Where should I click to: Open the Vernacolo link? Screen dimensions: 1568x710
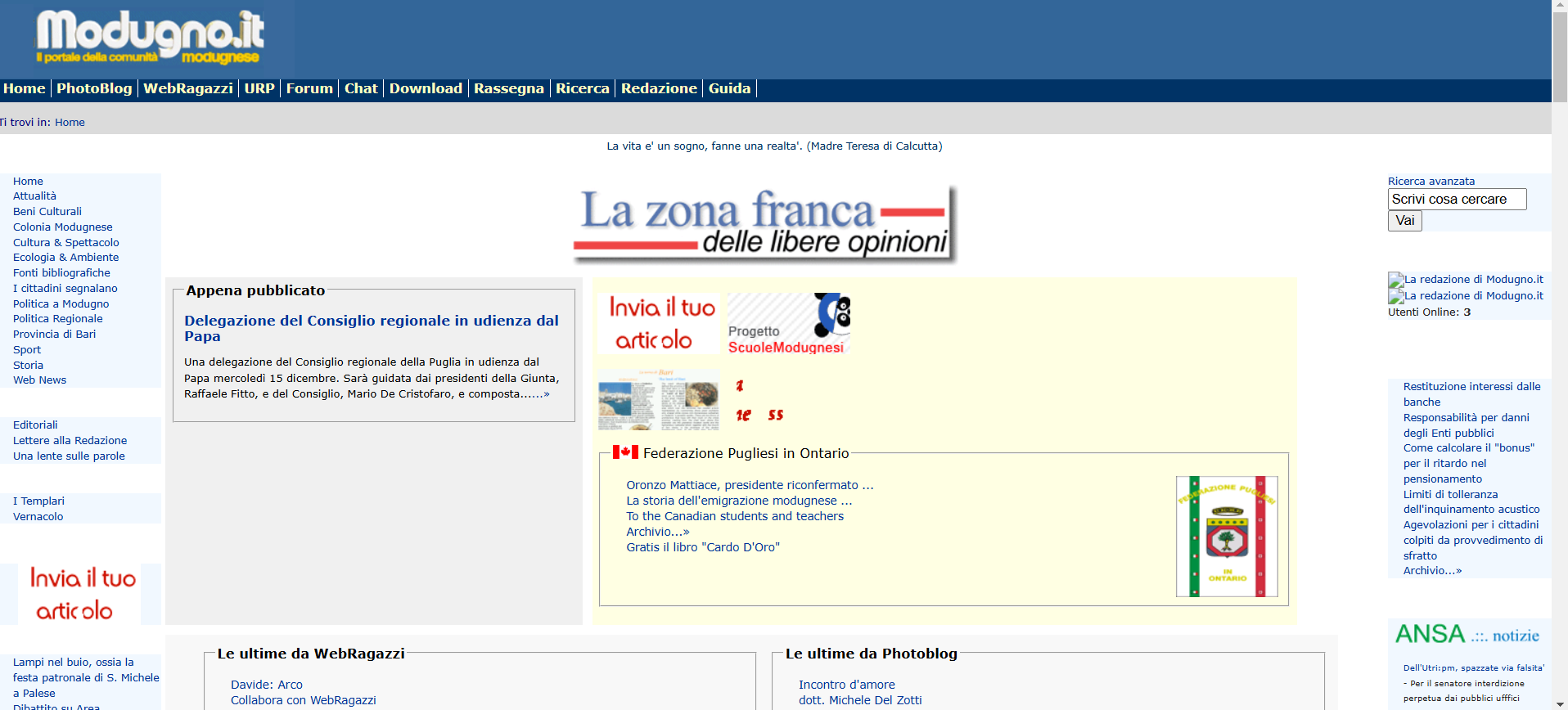(x=38, y=517)
